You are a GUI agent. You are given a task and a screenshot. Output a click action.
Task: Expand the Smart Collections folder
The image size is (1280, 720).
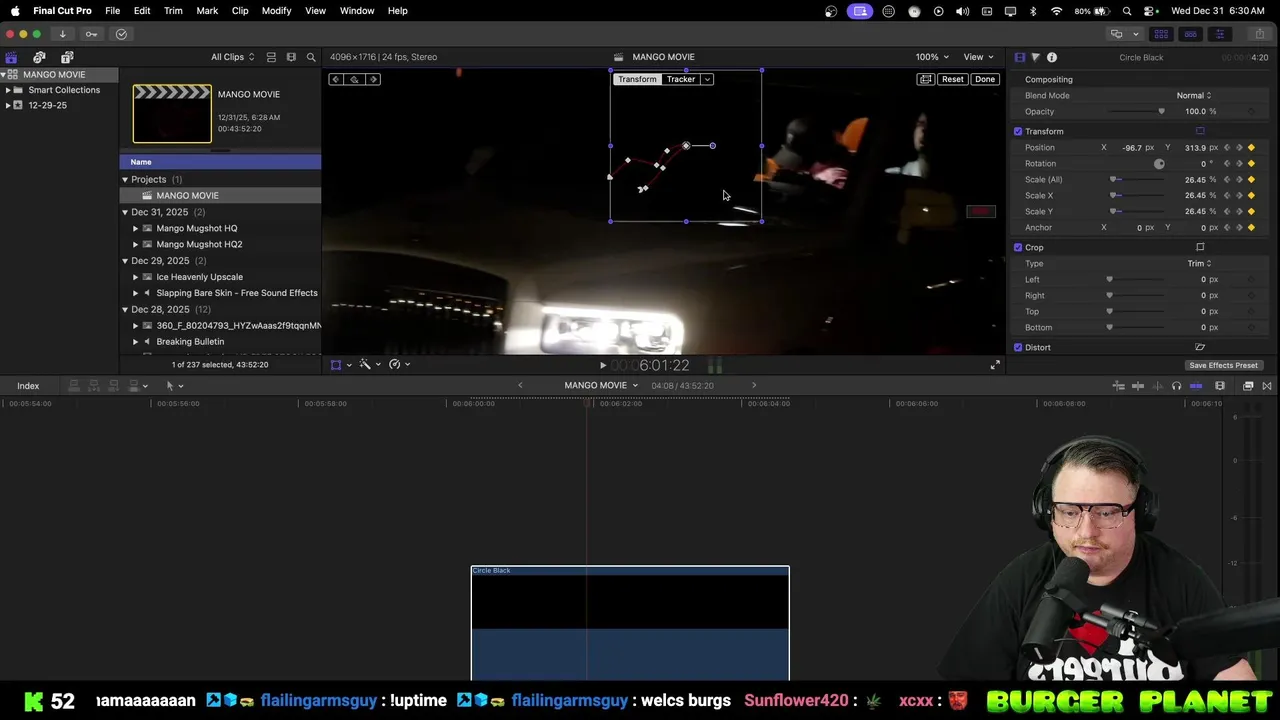coord(8,90)
